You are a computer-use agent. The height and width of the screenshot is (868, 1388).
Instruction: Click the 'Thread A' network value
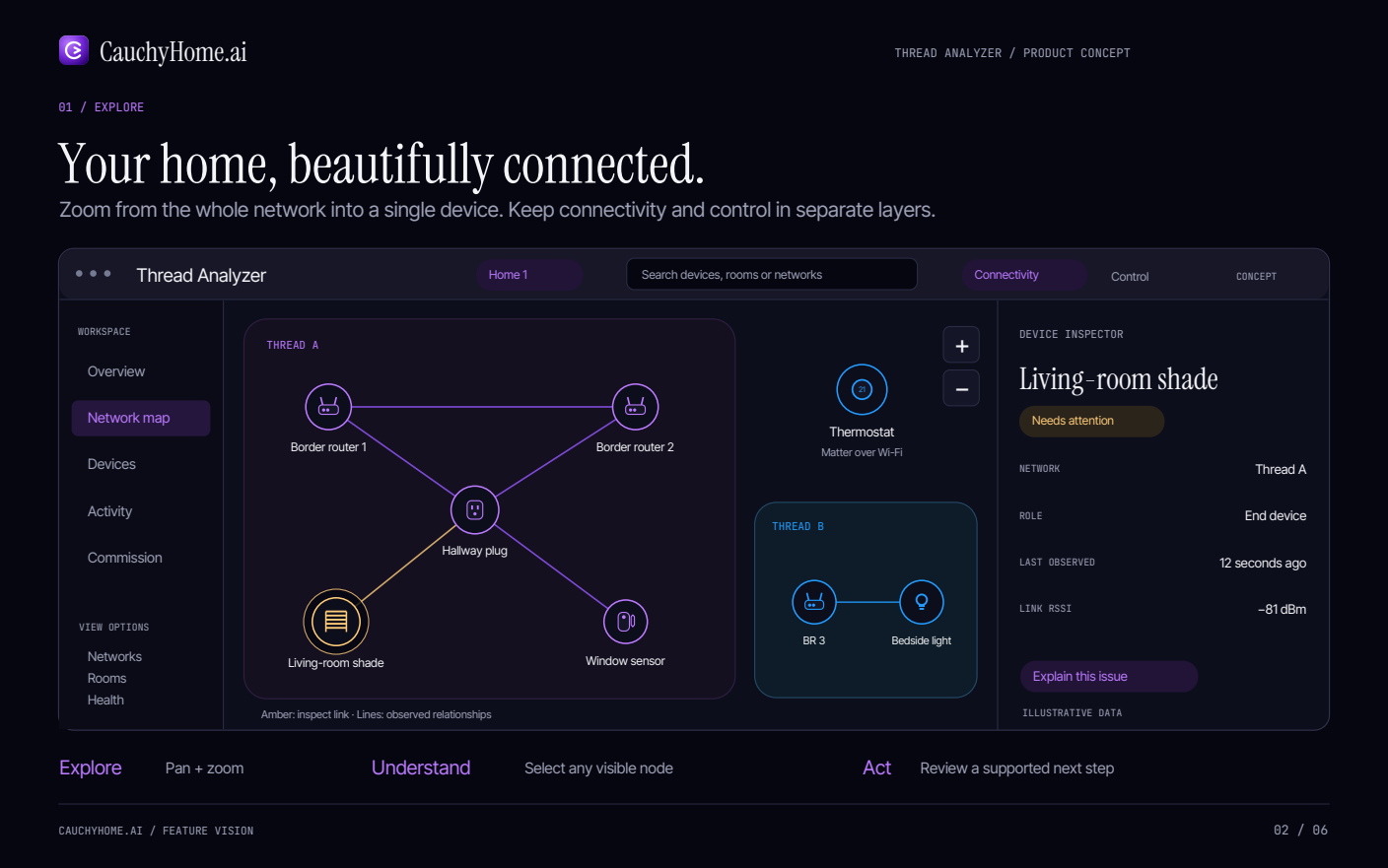pyautogui.click(x=1281, y=470)
